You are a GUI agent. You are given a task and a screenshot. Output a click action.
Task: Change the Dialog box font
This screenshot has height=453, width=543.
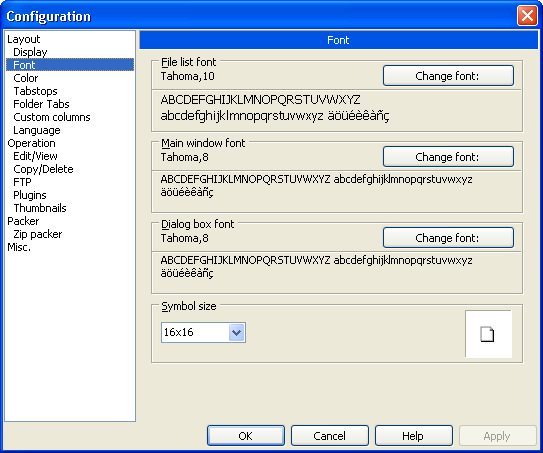click(448, 238)
